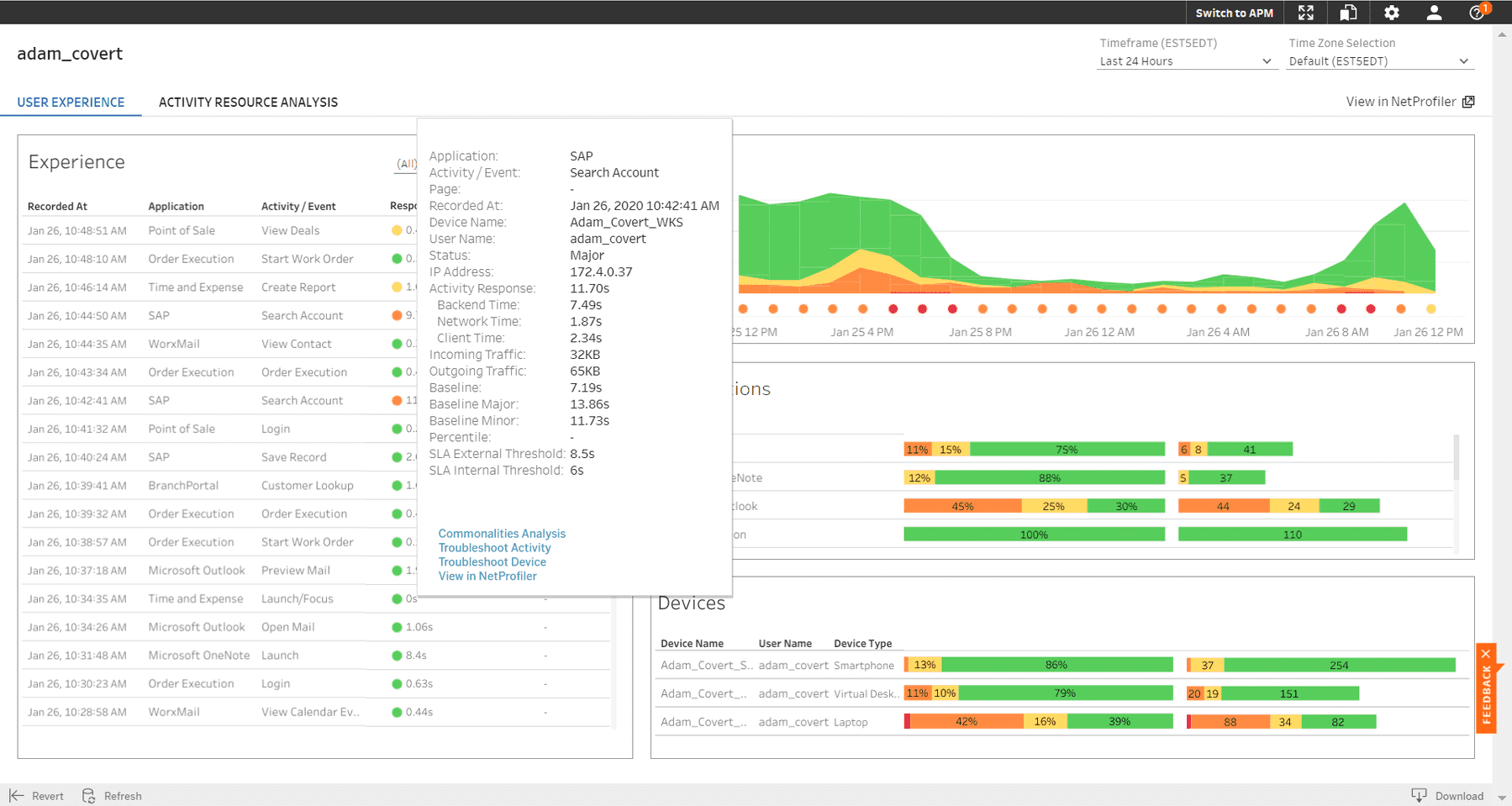Click the Troubleshoot Activity link
1512x806 pixels.
tap(494, 547)
